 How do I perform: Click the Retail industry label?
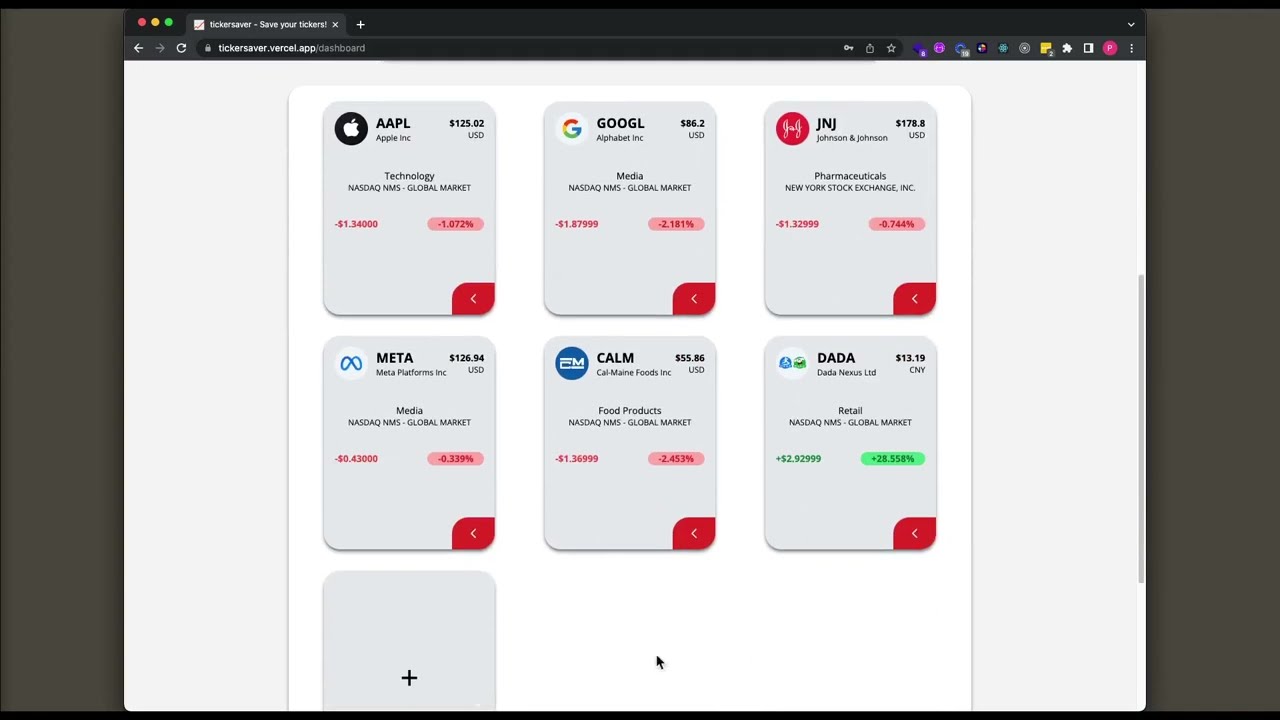click(850, 411)
